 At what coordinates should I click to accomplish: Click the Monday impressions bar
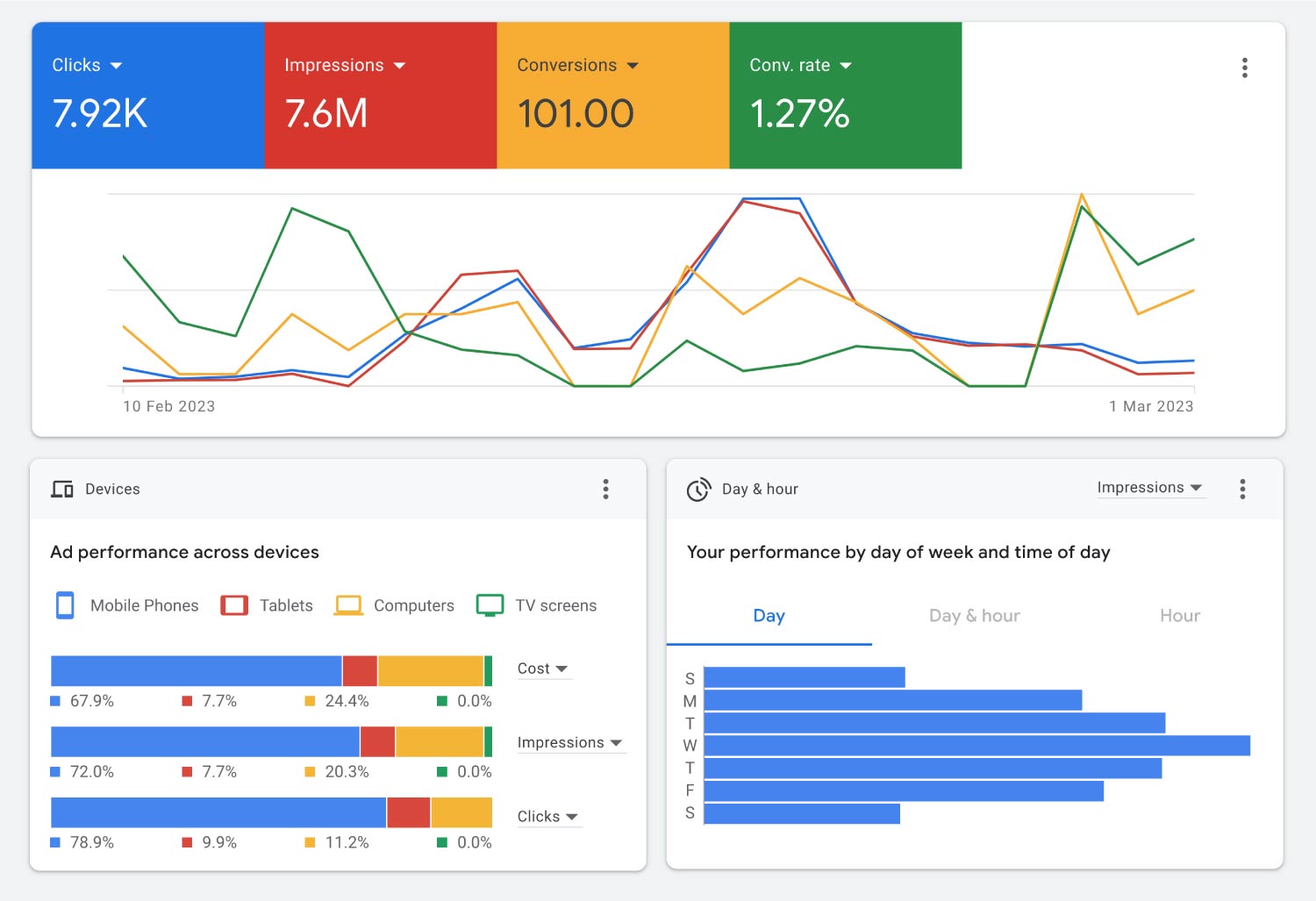click(893, 700)
